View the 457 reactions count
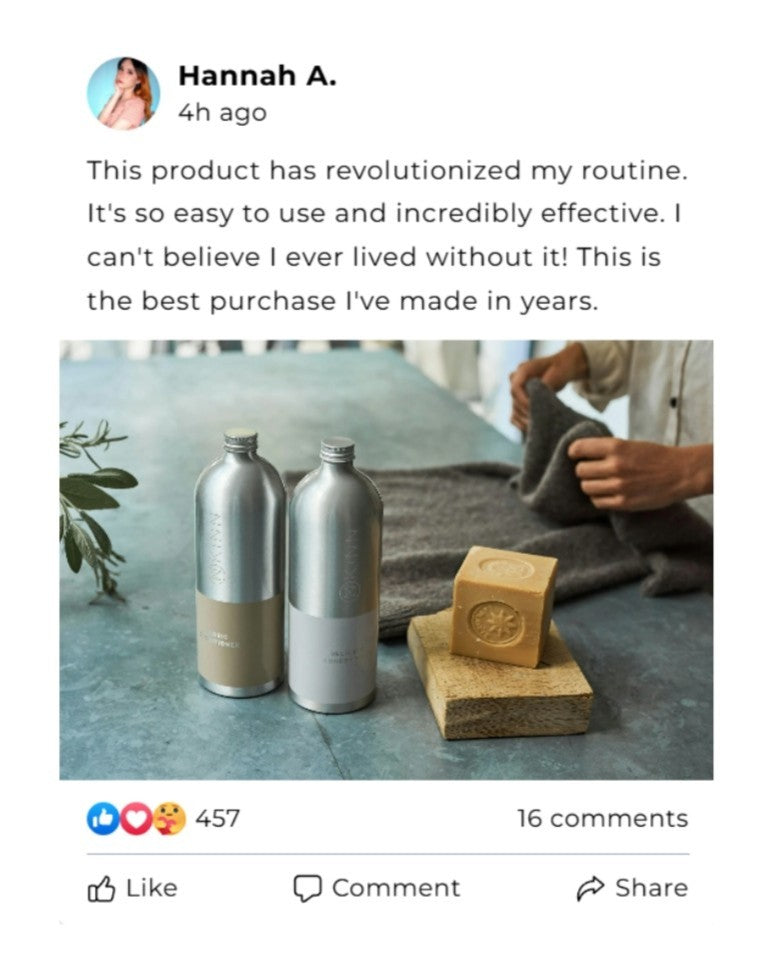 217,819
